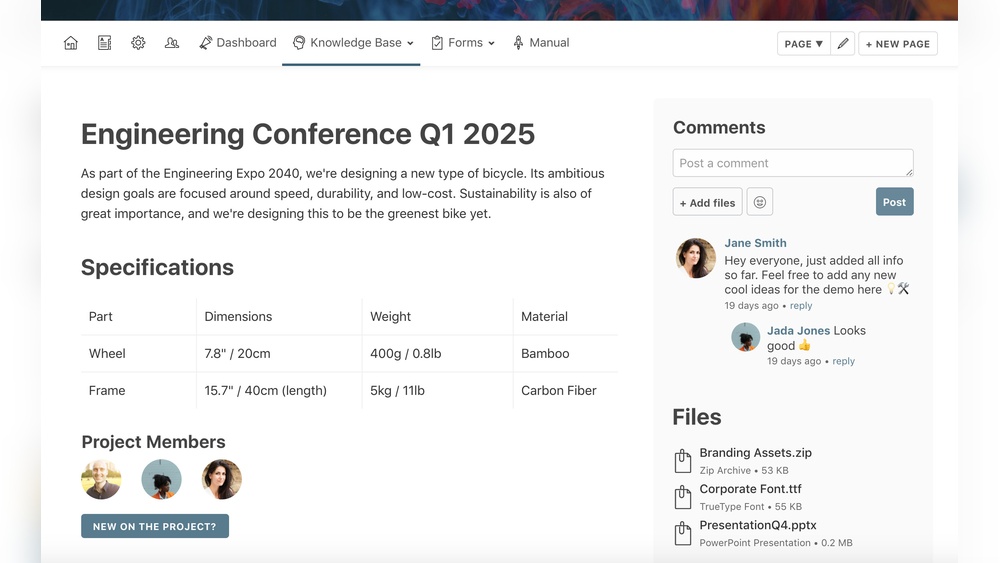This screenshot has height=563, width=1000.
Task: Open the news page icon in navbar
Action: click(105, 43)
